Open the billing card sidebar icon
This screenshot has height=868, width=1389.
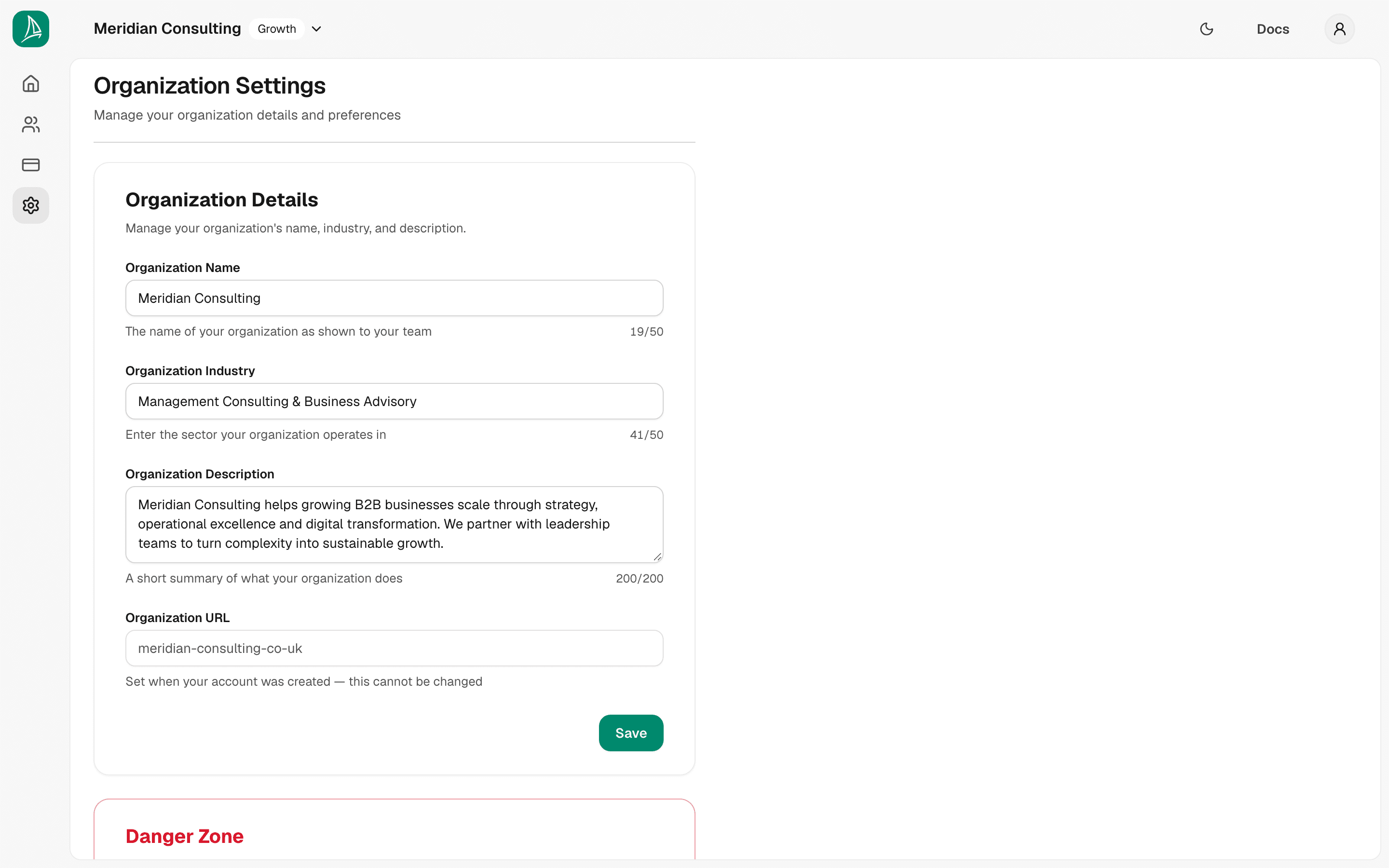[31, 165]
